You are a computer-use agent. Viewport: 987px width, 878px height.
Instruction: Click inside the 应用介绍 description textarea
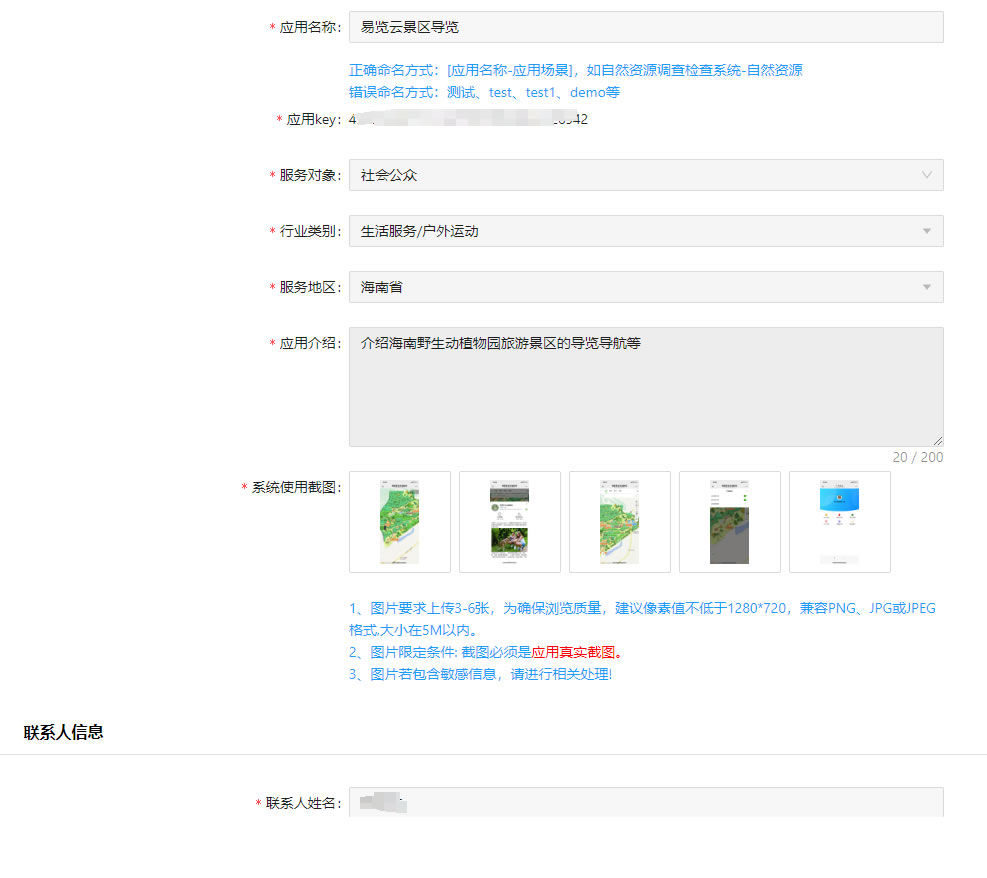pyautogui.click(x=645, y=385)
